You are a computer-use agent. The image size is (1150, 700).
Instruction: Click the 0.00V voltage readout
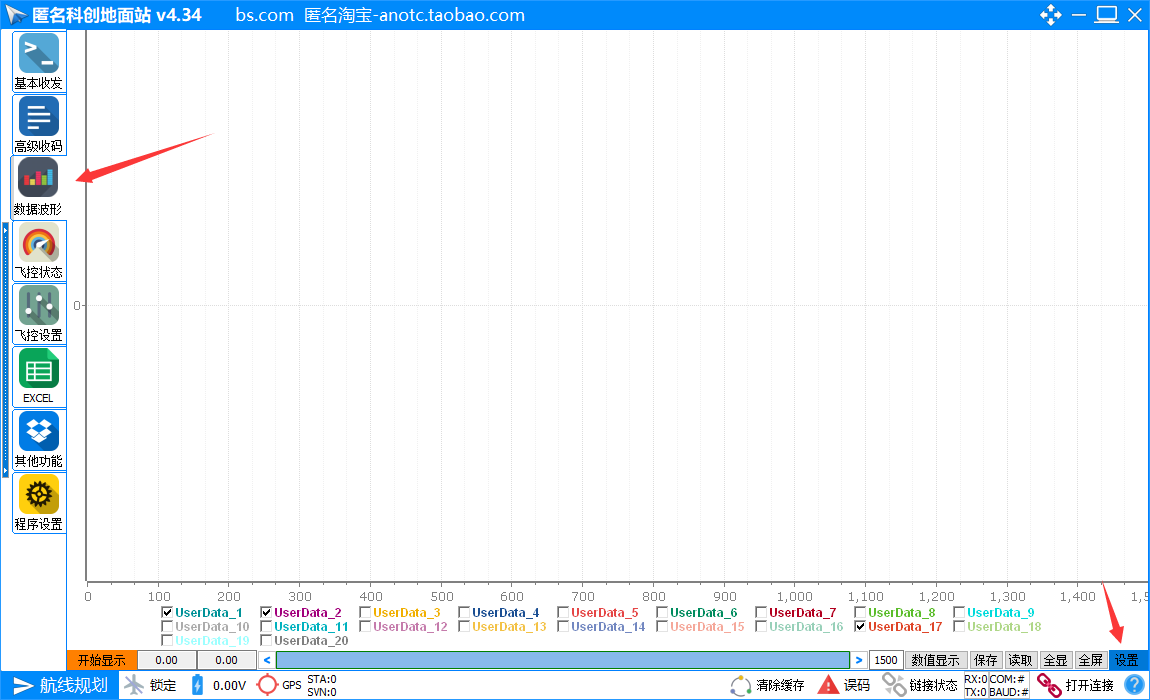point(230,685)
